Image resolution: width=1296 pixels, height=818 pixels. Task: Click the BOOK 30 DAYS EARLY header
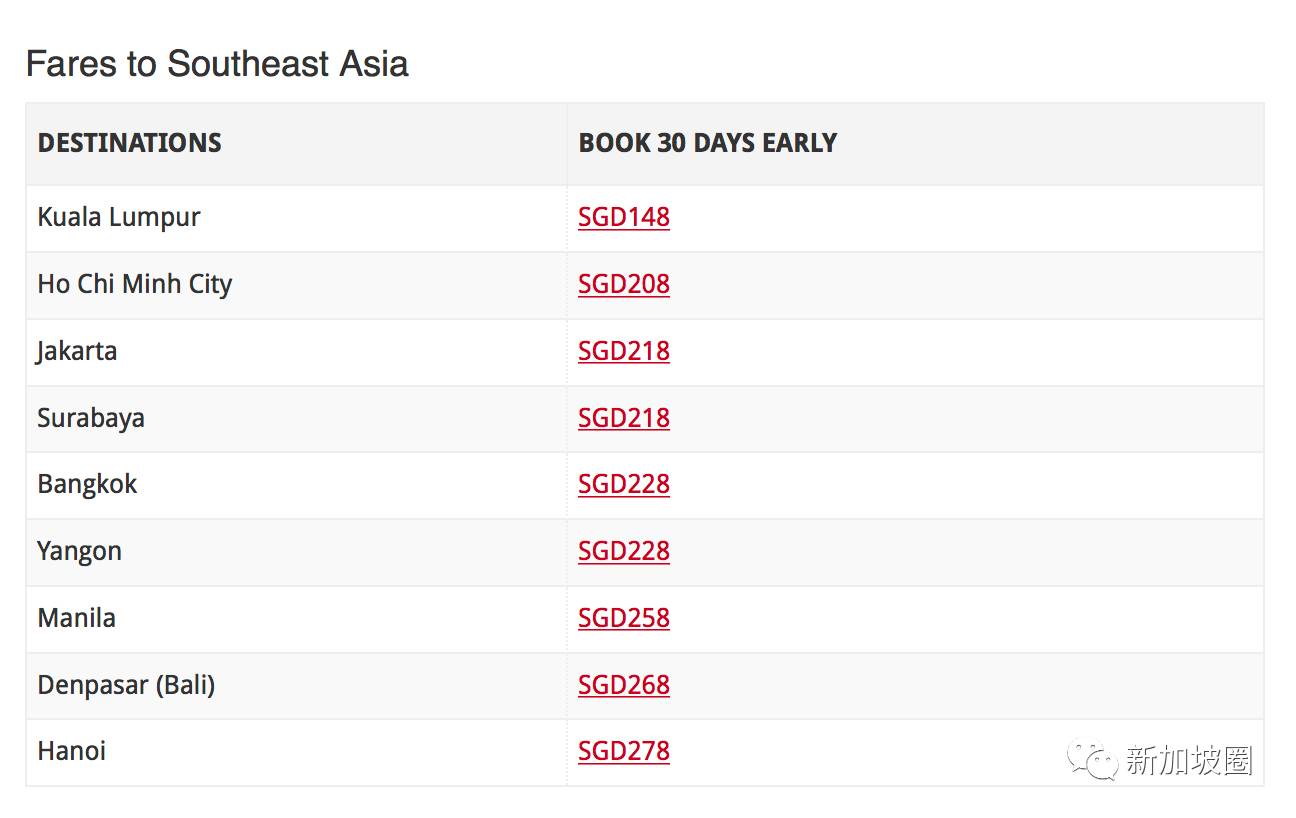click(707, 143)
